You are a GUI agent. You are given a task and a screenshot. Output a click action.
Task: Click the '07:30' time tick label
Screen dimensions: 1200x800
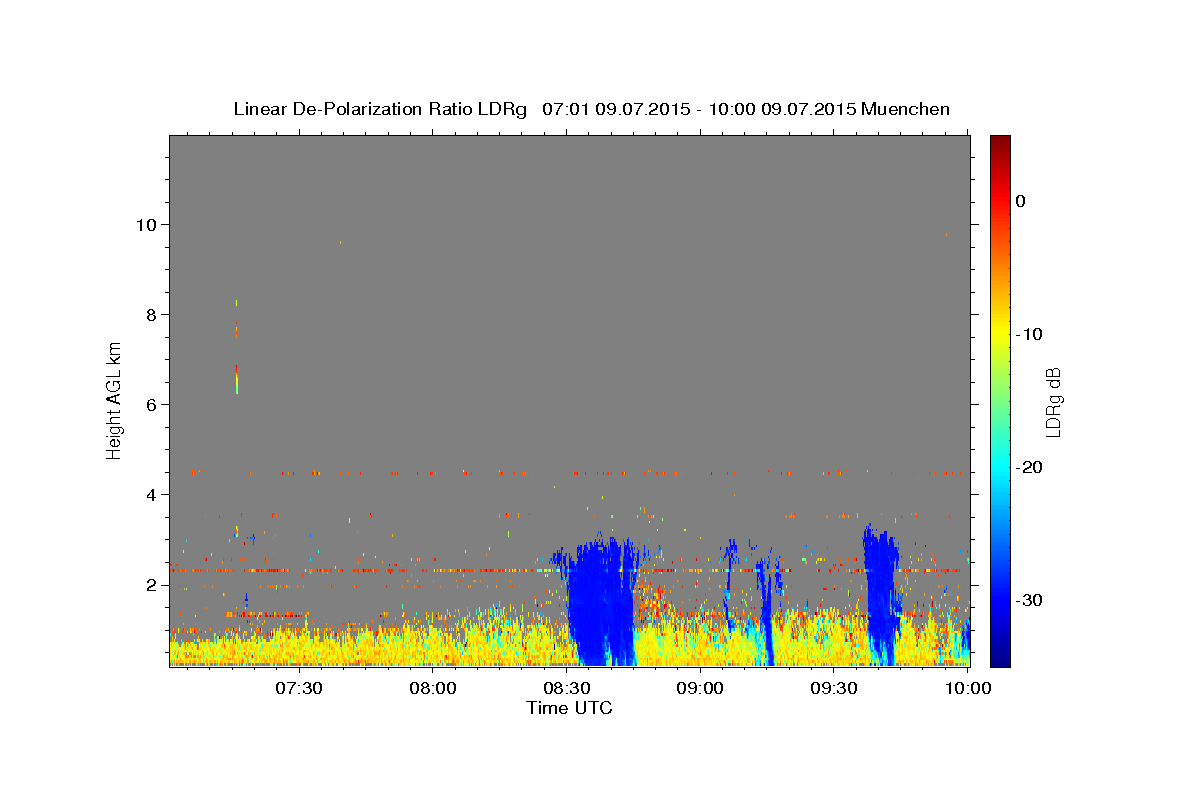[x=298, y=689]
